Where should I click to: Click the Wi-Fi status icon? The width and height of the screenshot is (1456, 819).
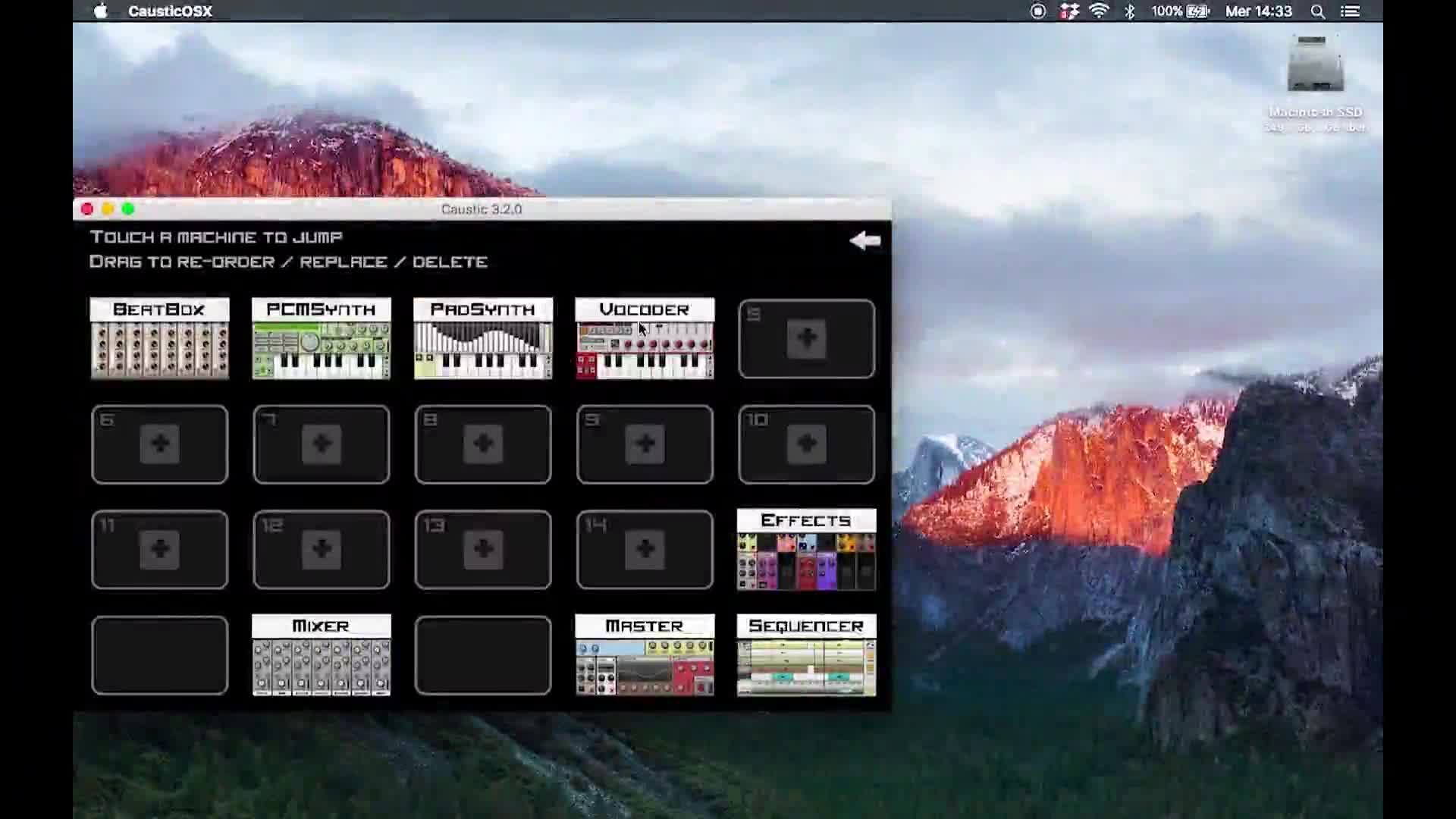(x=1099, y=11)
